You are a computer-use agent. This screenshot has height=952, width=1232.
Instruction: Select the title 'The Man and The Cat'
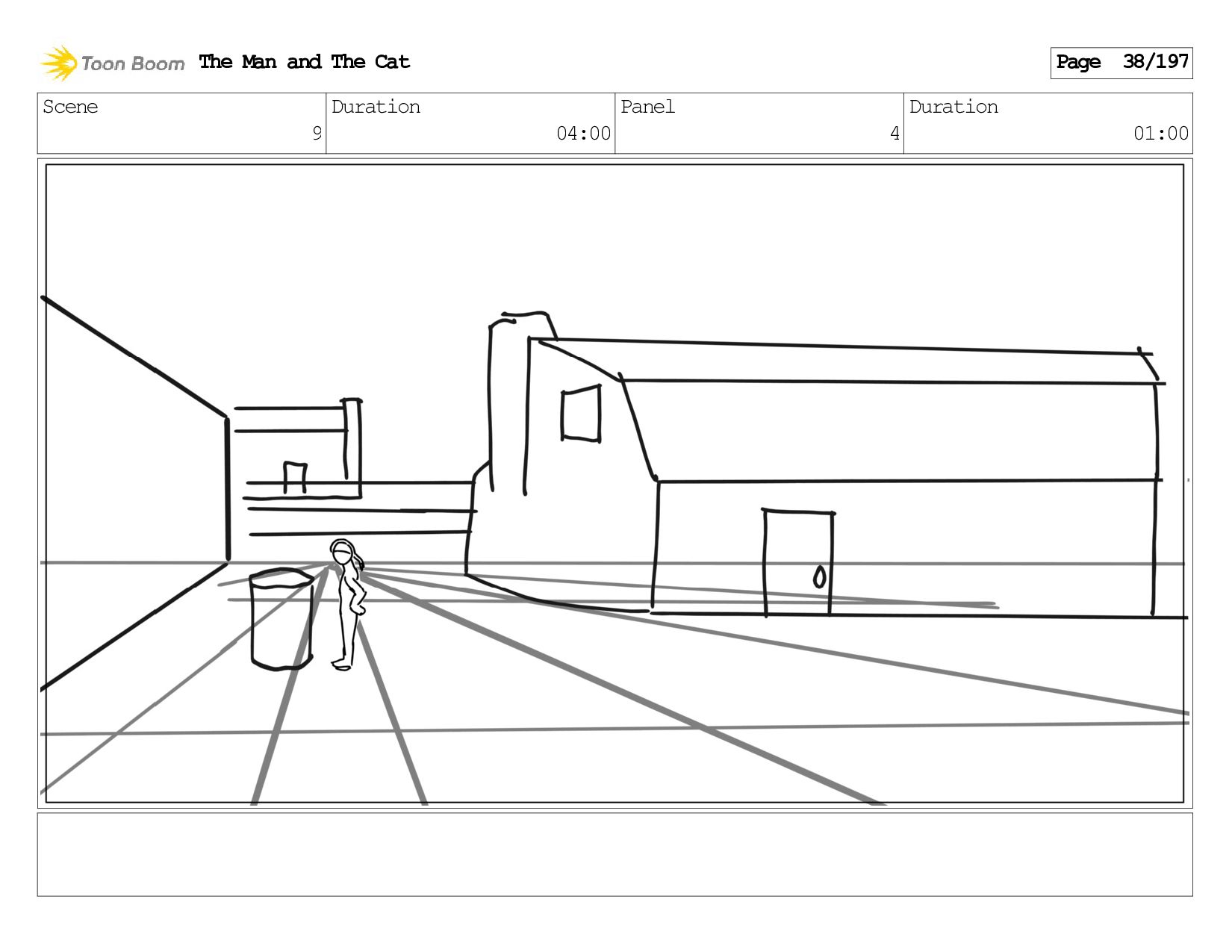(x=305, y=62)
